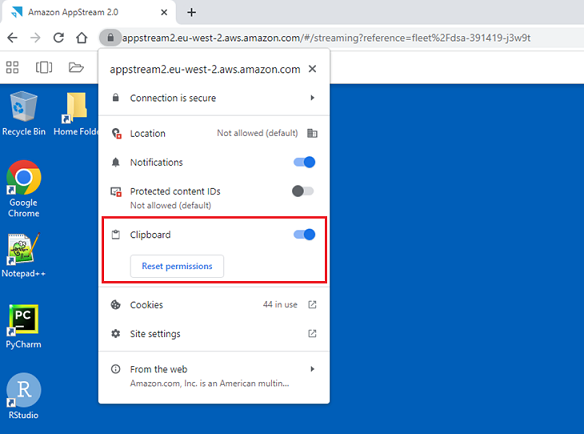Image resolution: width=584 pixels, height=434 pixels.
Task: Click the Site settings external link icon
Action: 312,333
